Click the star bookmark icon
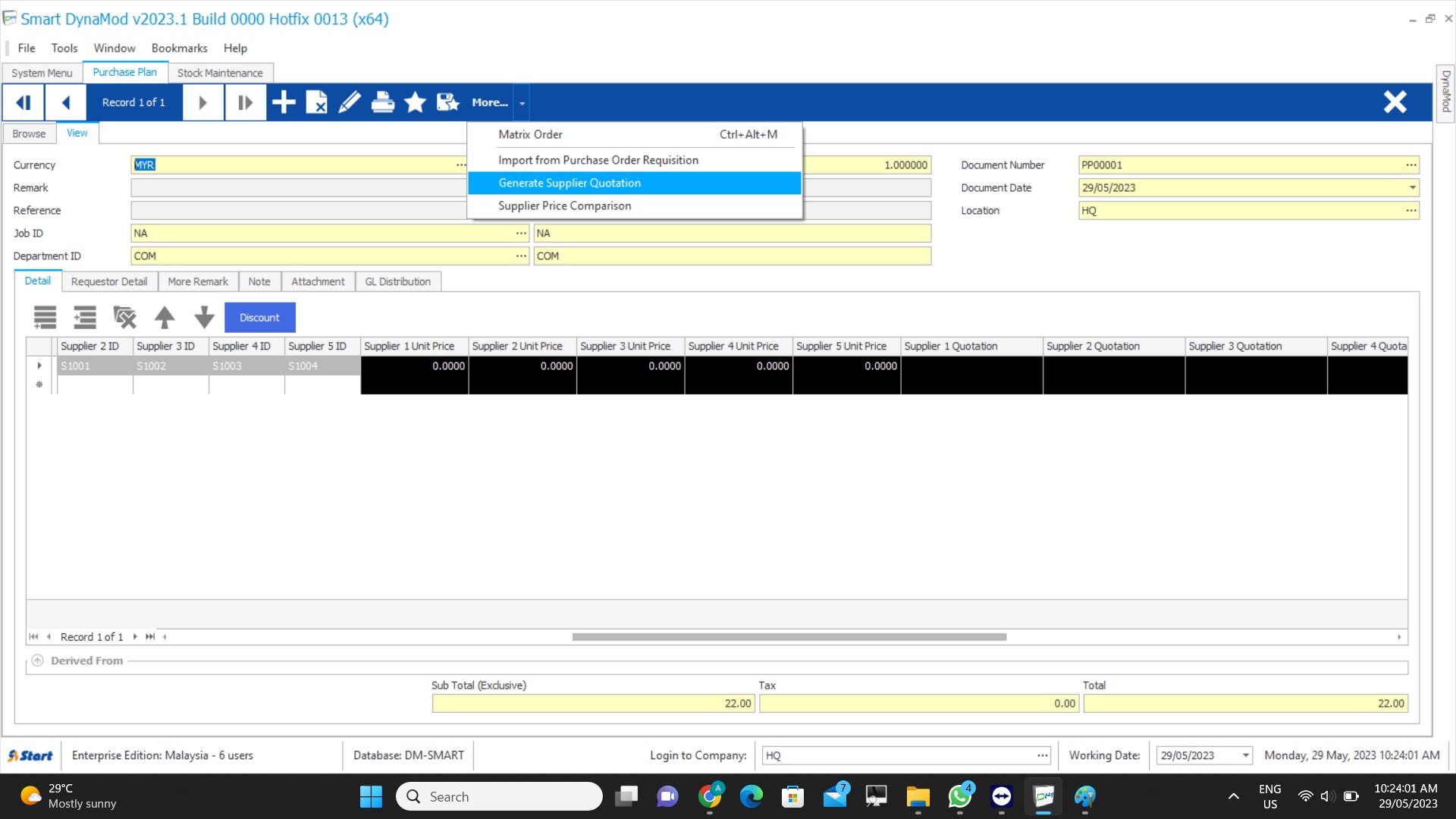Image resolution: width=1456 pixels, height=819 pixels. 415,102
